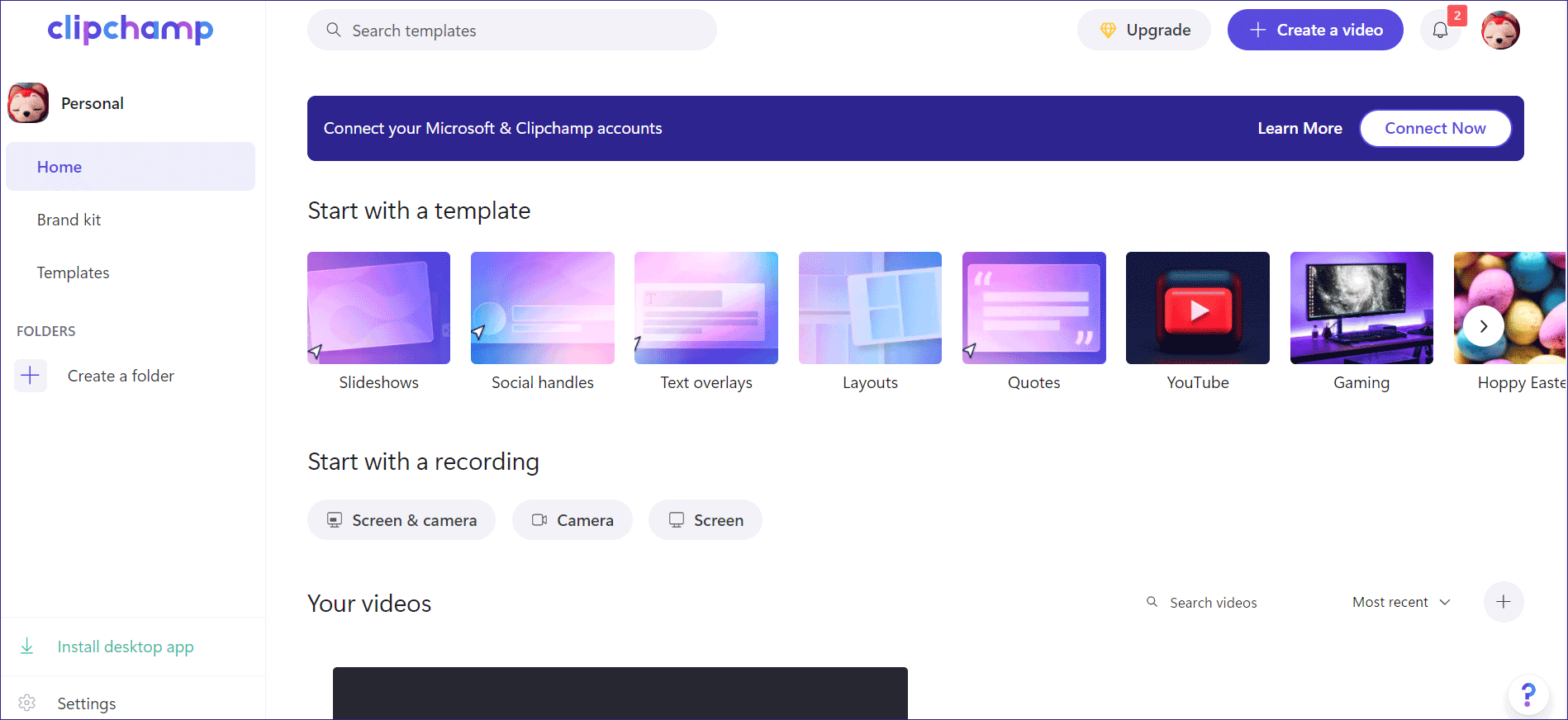This screenshot has height=720, width=1568.
Task: Open the profile avatar in top bar
Action: click(1500, 31)
